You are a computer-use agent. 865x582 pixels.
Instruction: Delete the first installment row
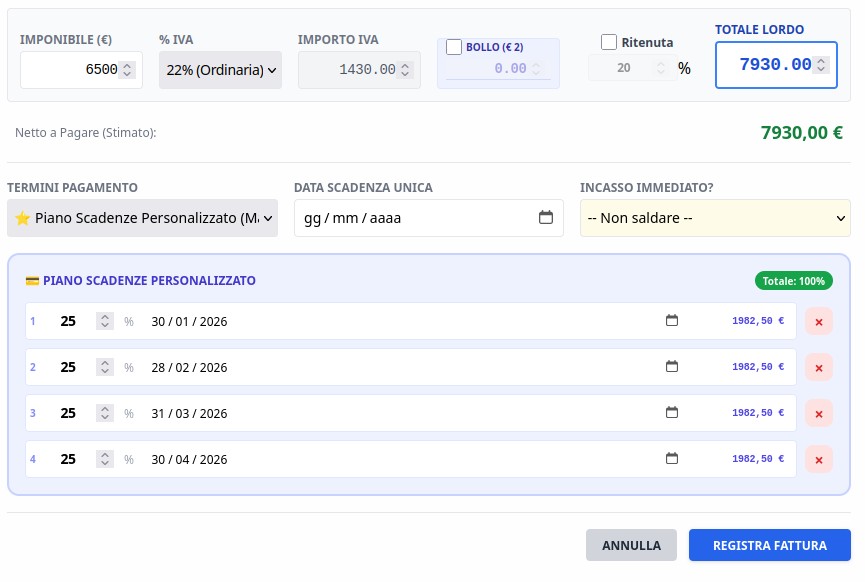click(818, 322)
